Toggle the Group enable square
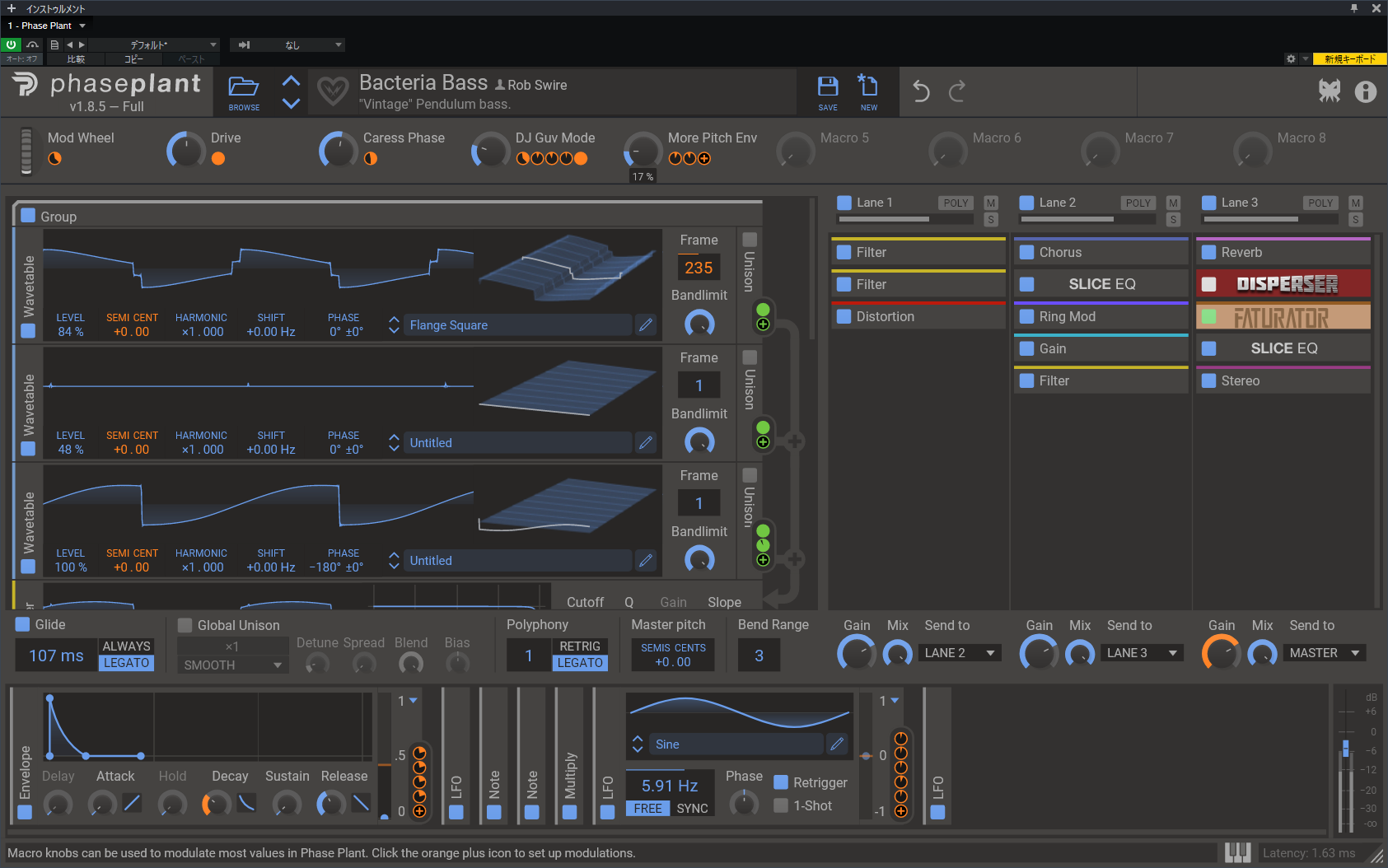1388x868 pixels. (x=28, y=216)
